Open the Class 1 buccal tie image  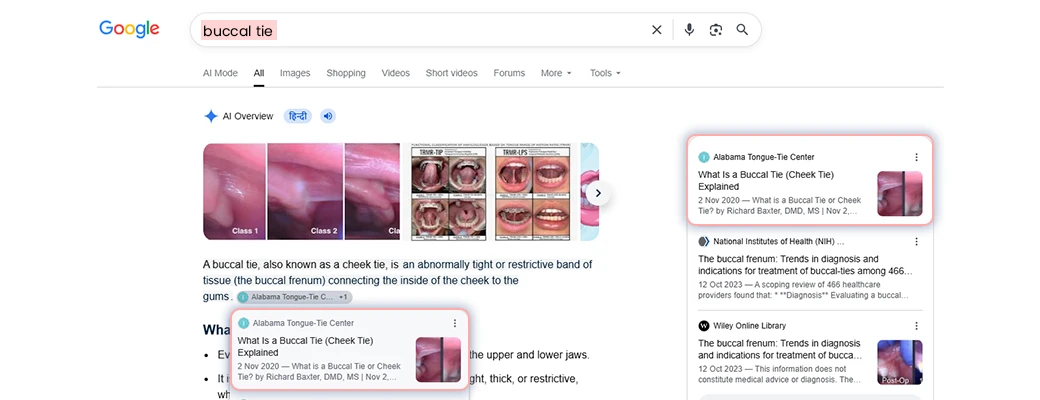235,192
